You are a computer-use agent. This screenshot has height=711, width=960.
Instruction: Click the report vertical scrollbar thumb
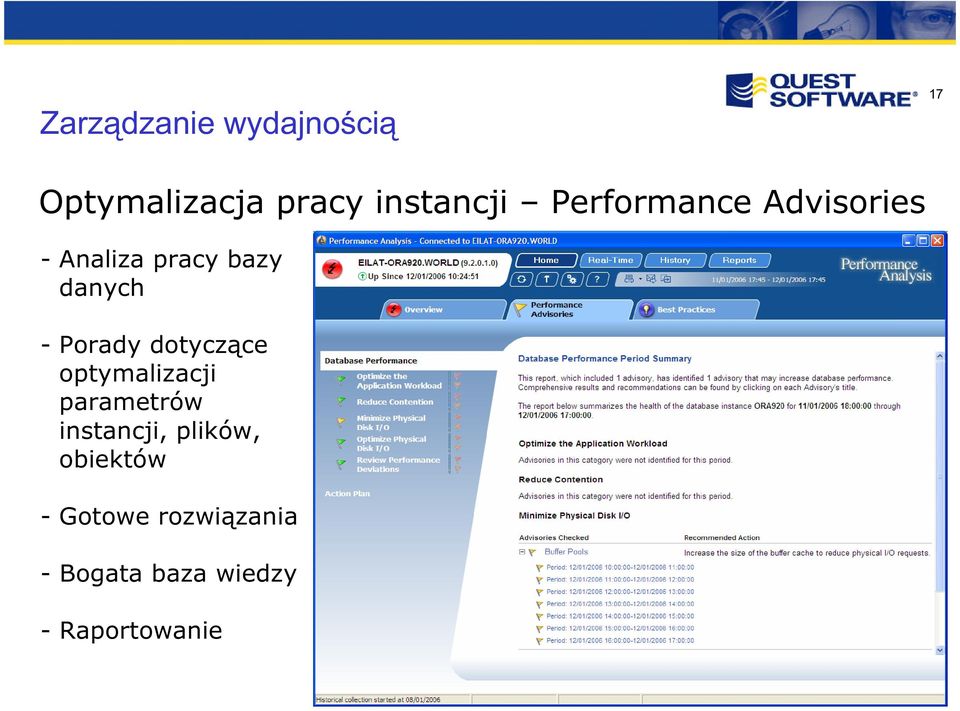pos(940,476)
